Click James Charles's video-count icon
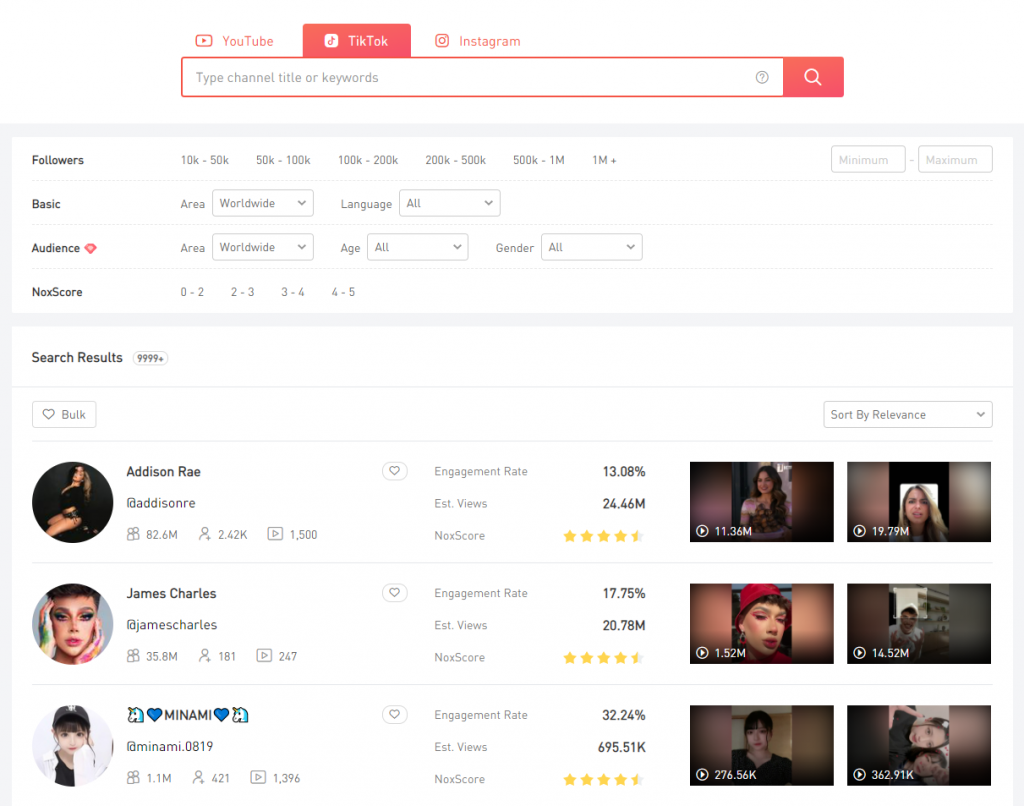Image resolution: width=1024 pixels, height=806 pixels. [264, 656]
